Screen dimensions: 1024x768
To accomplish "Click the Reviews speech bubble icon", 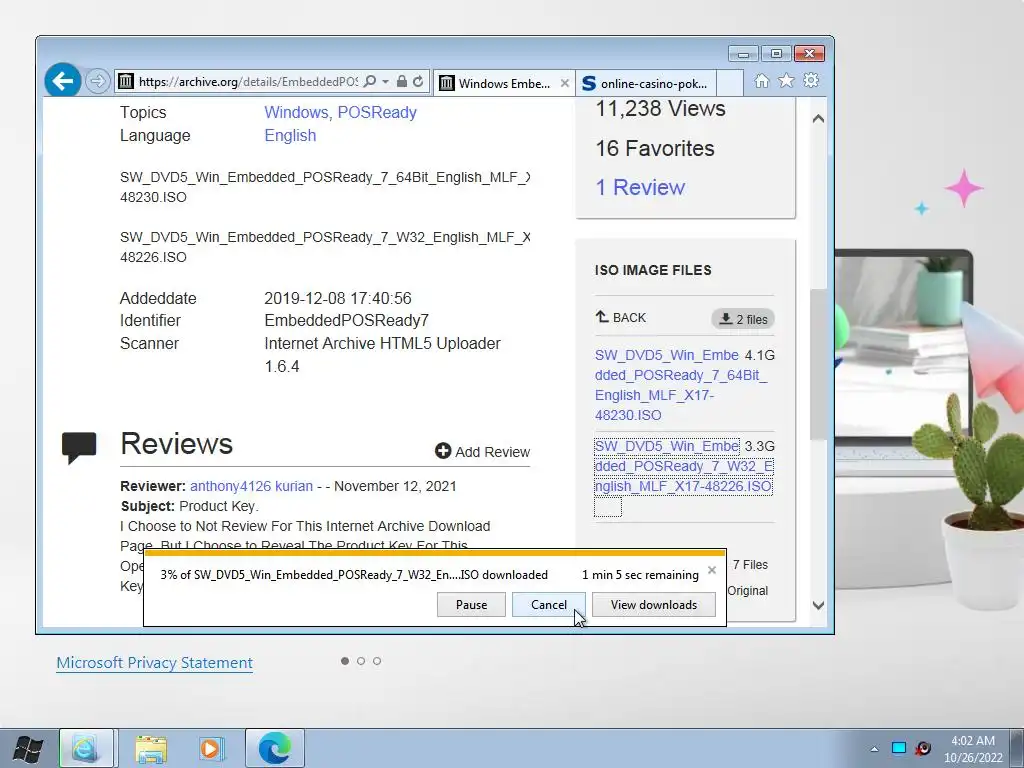I will [x=79, y=447].
